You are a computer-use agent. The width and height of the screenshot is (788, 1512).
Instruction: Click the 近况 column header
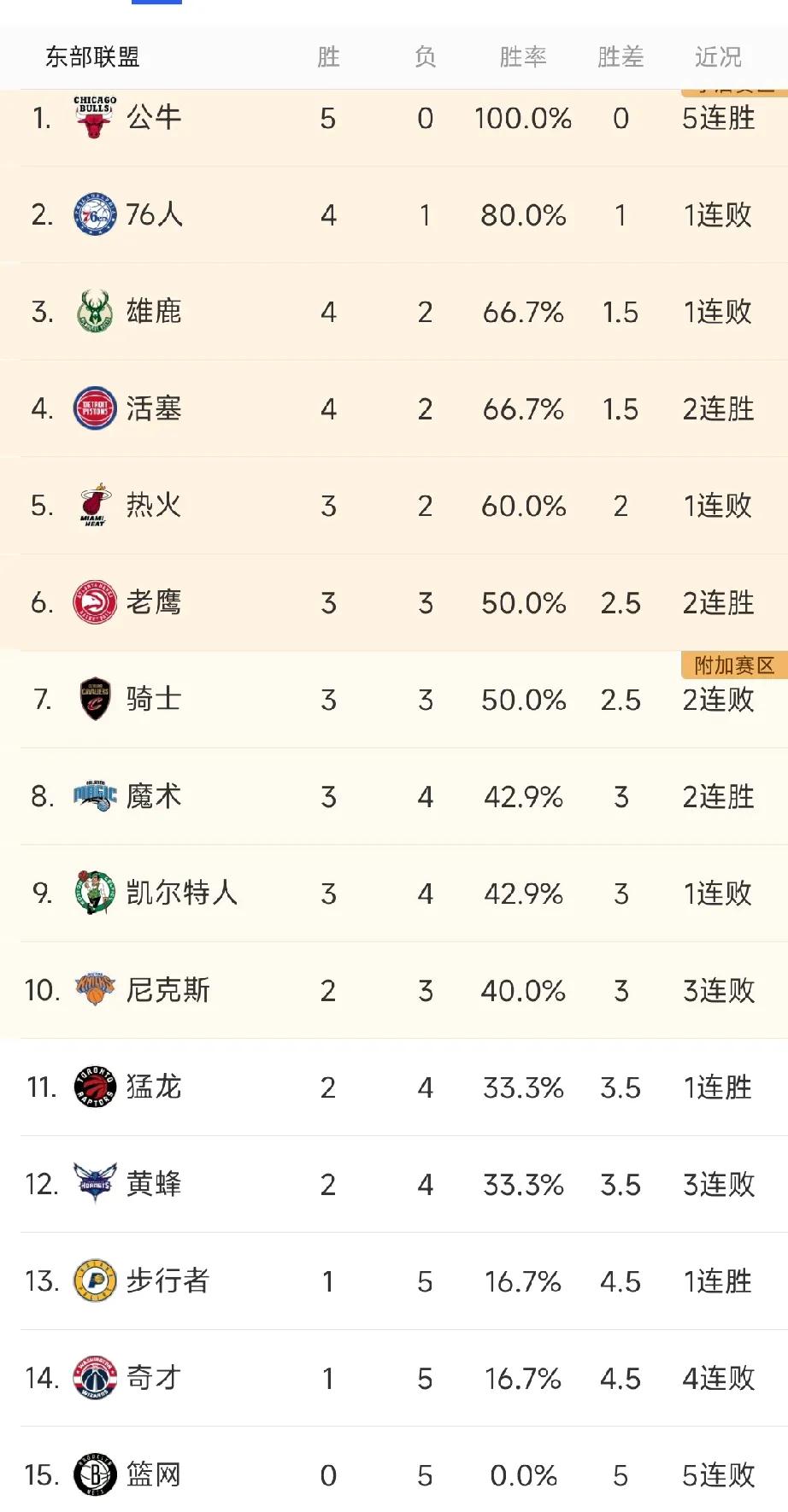click(x=718, y=57)
